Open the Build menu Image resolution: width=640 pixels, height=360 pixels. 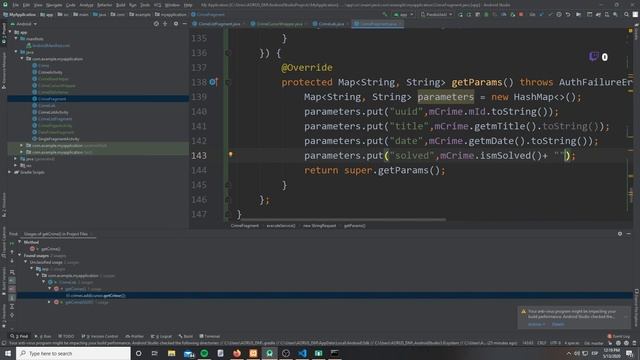(120, 5)
